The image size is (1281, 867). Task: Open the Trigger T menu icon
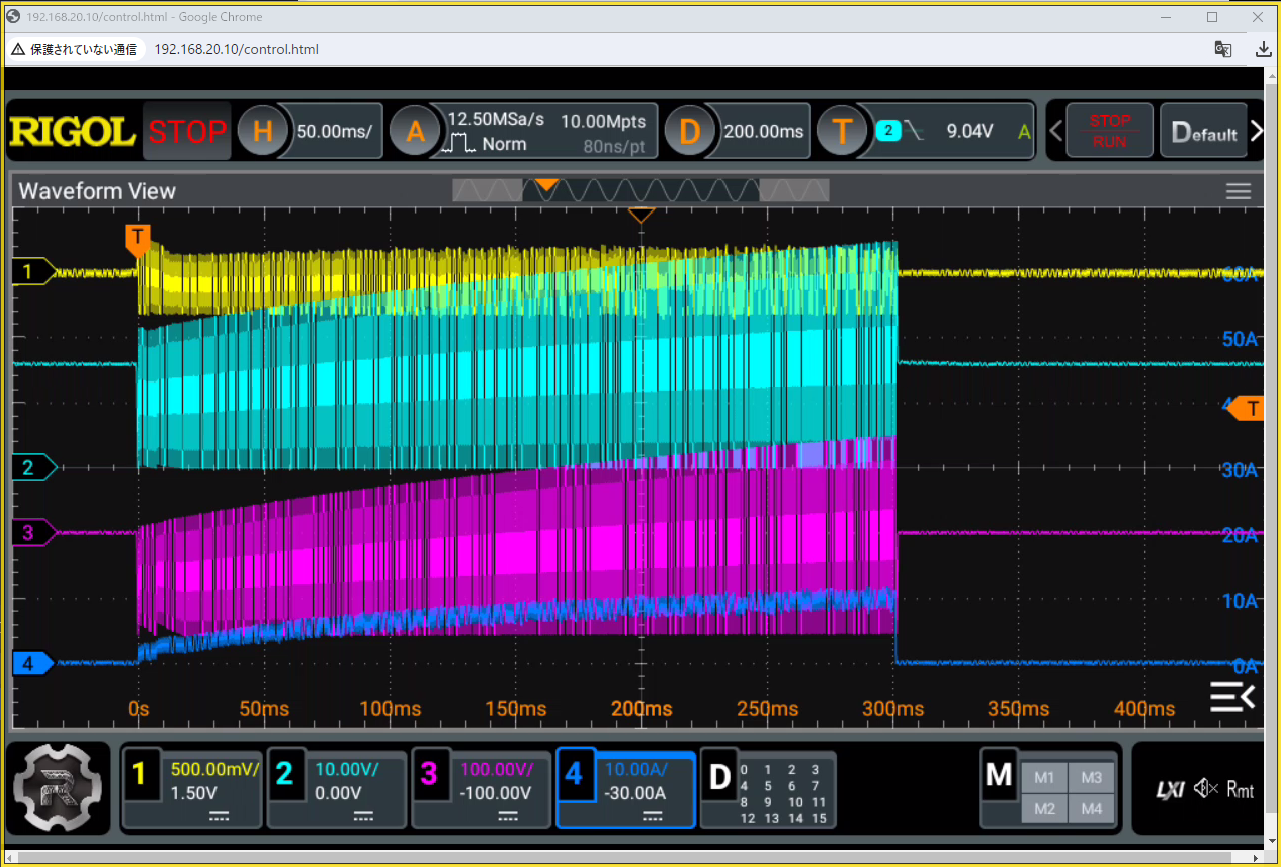point(842,131)
